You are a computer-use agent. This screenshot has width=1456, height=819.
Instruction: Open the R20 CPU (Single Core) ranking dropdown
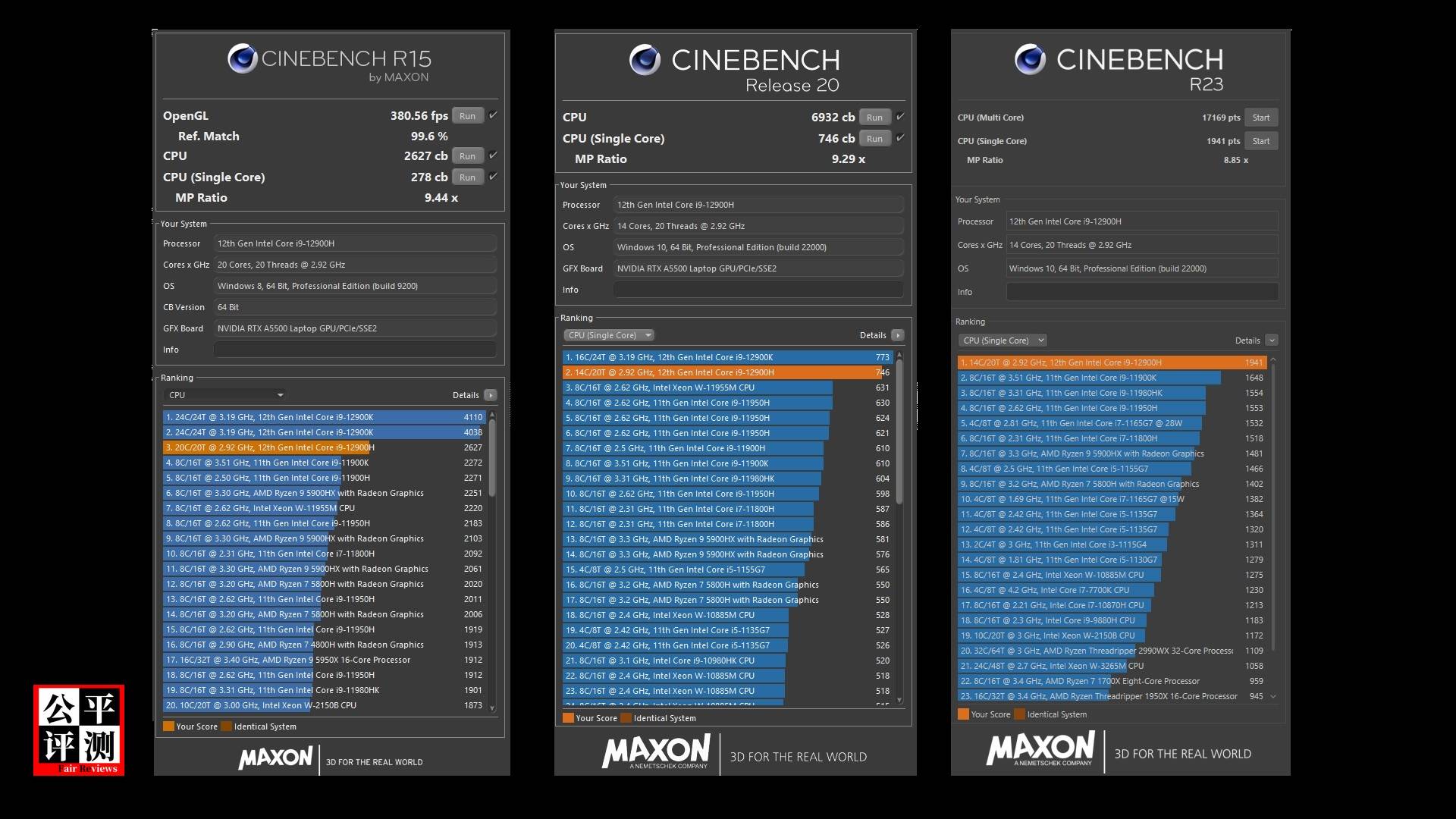click(x=608, y=335)
